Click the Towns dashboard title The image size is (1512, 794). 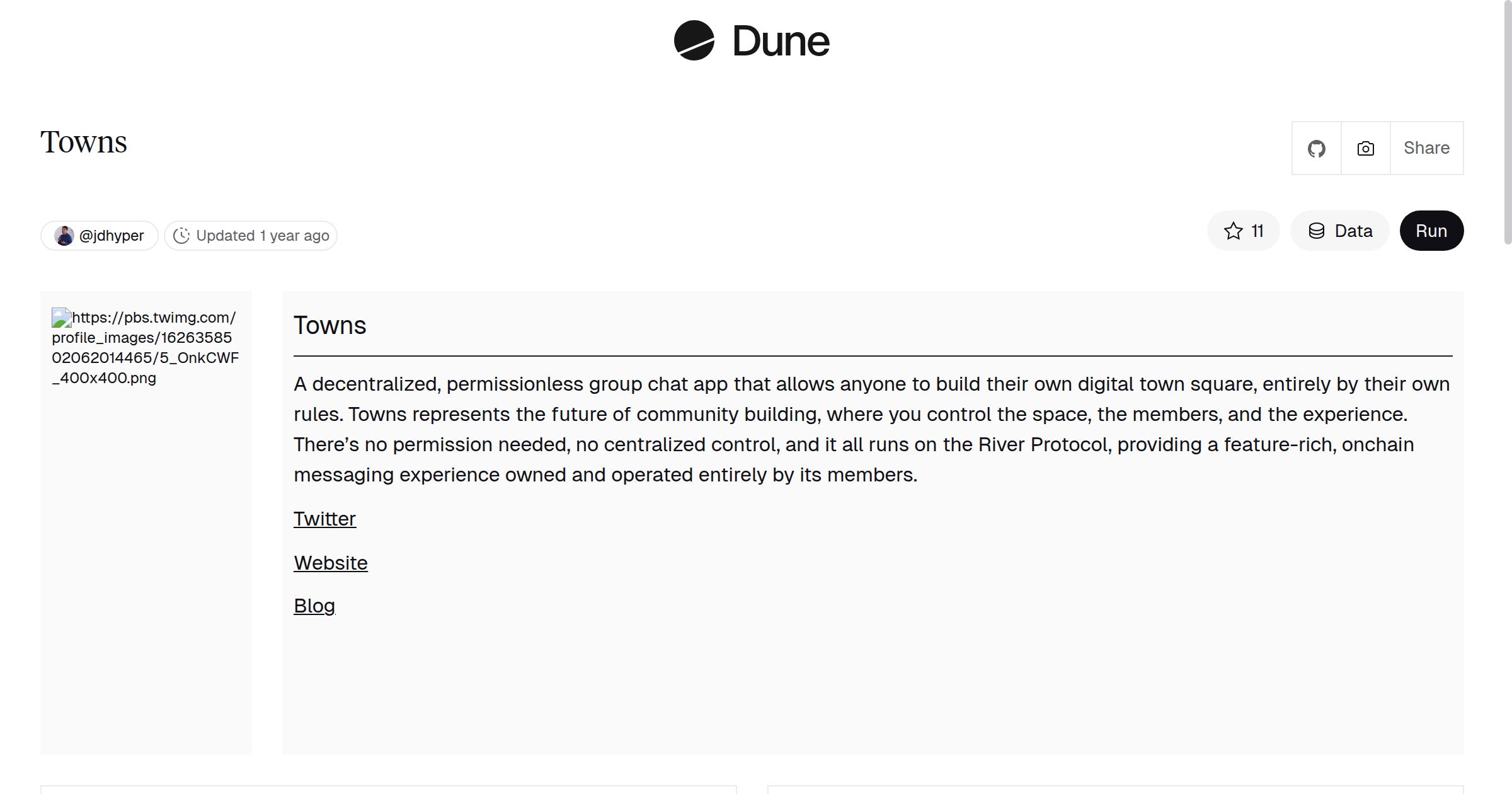tap(84, 142)
